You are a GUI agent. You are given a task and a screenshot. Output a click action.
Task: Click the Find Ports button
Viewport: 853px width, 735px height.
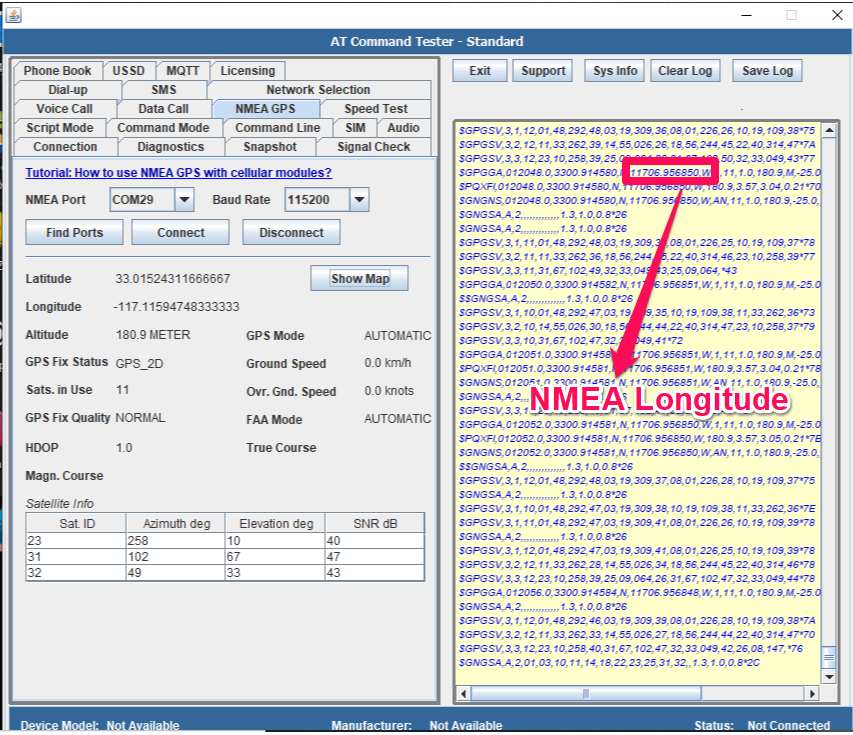(75, 233)
